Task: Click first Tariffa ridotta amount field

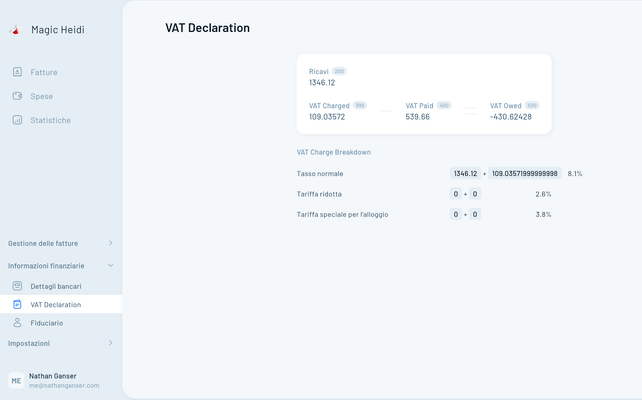Action: coord(456,194)
